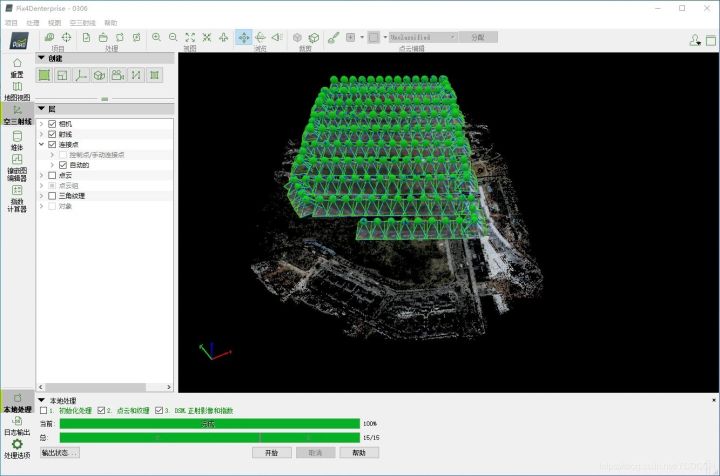720x476 pixels.
Task: Uncheck the 相机 (Cameras) layer checkbox
Action: pos(52,124)
